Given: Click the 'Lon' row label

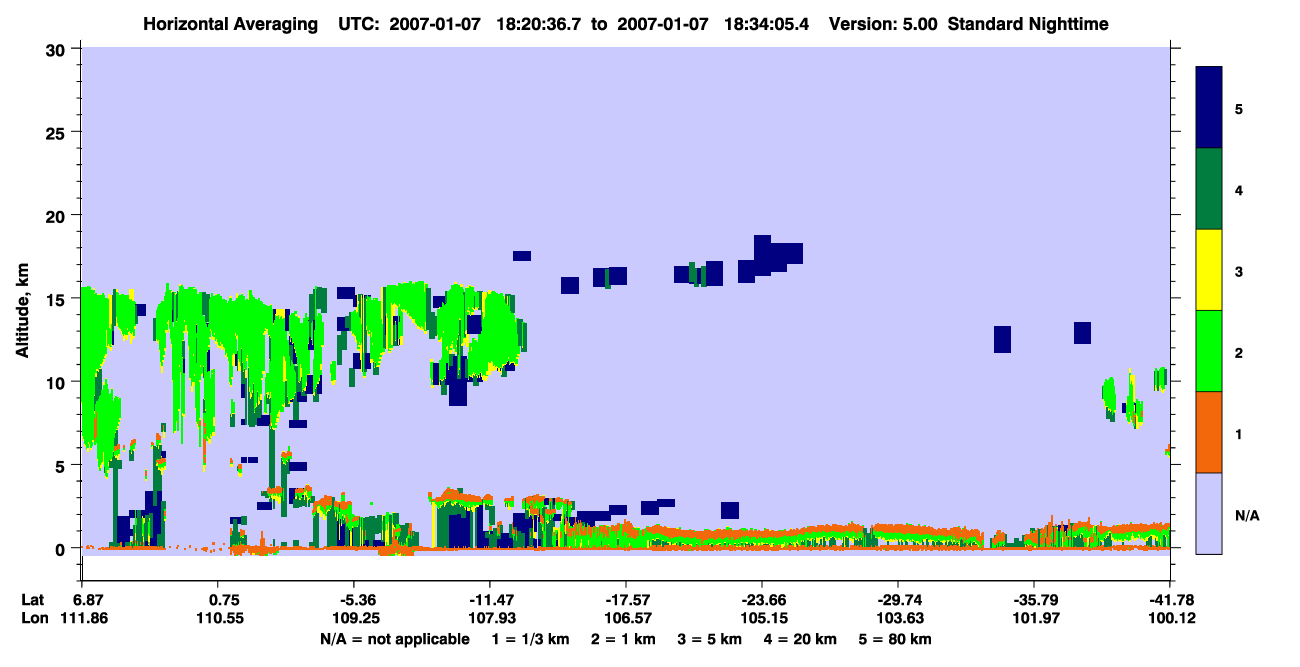Looking at the screenshot, I should [x=34, y=619].
